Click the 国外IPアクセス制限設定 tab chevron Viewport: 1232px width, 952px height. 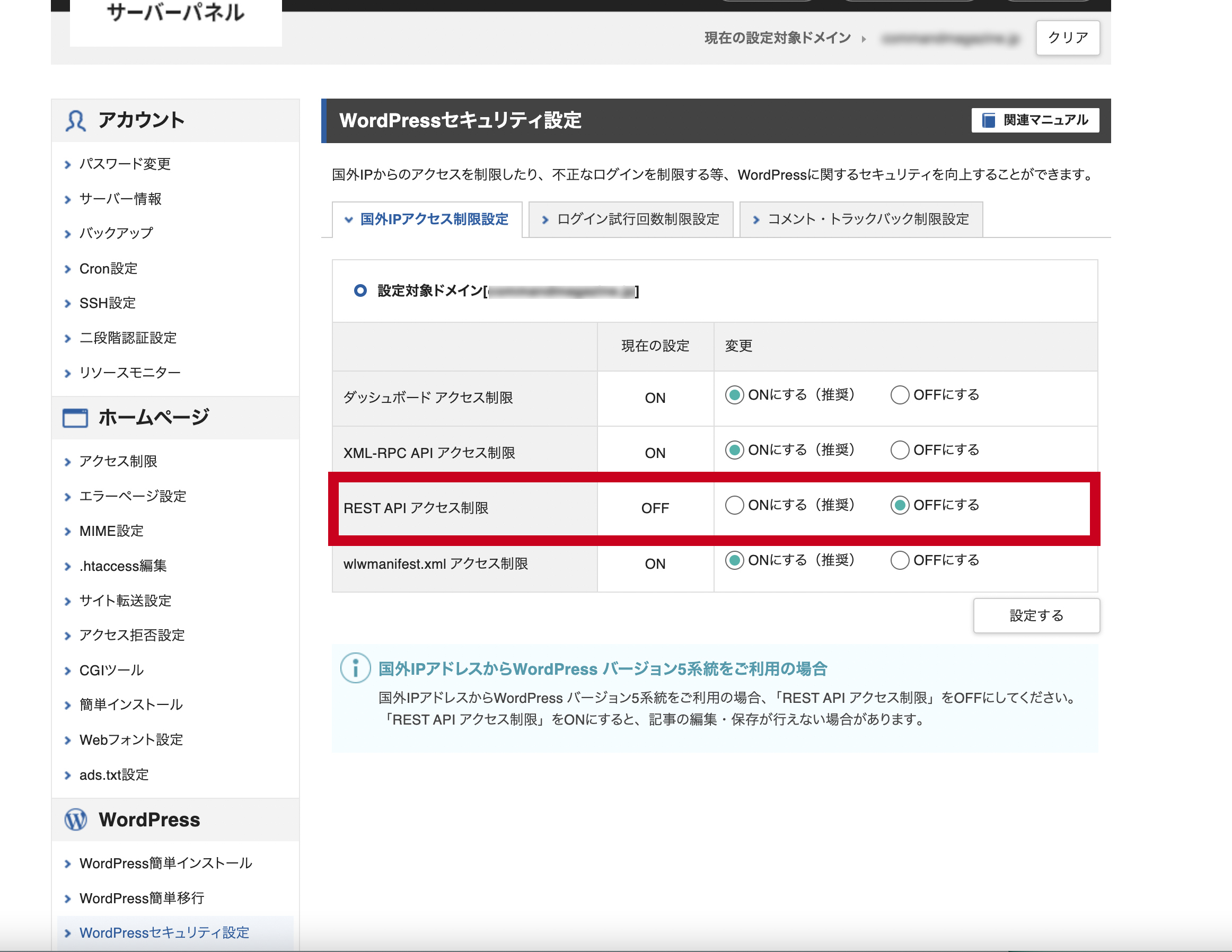(x=349, y=219)
